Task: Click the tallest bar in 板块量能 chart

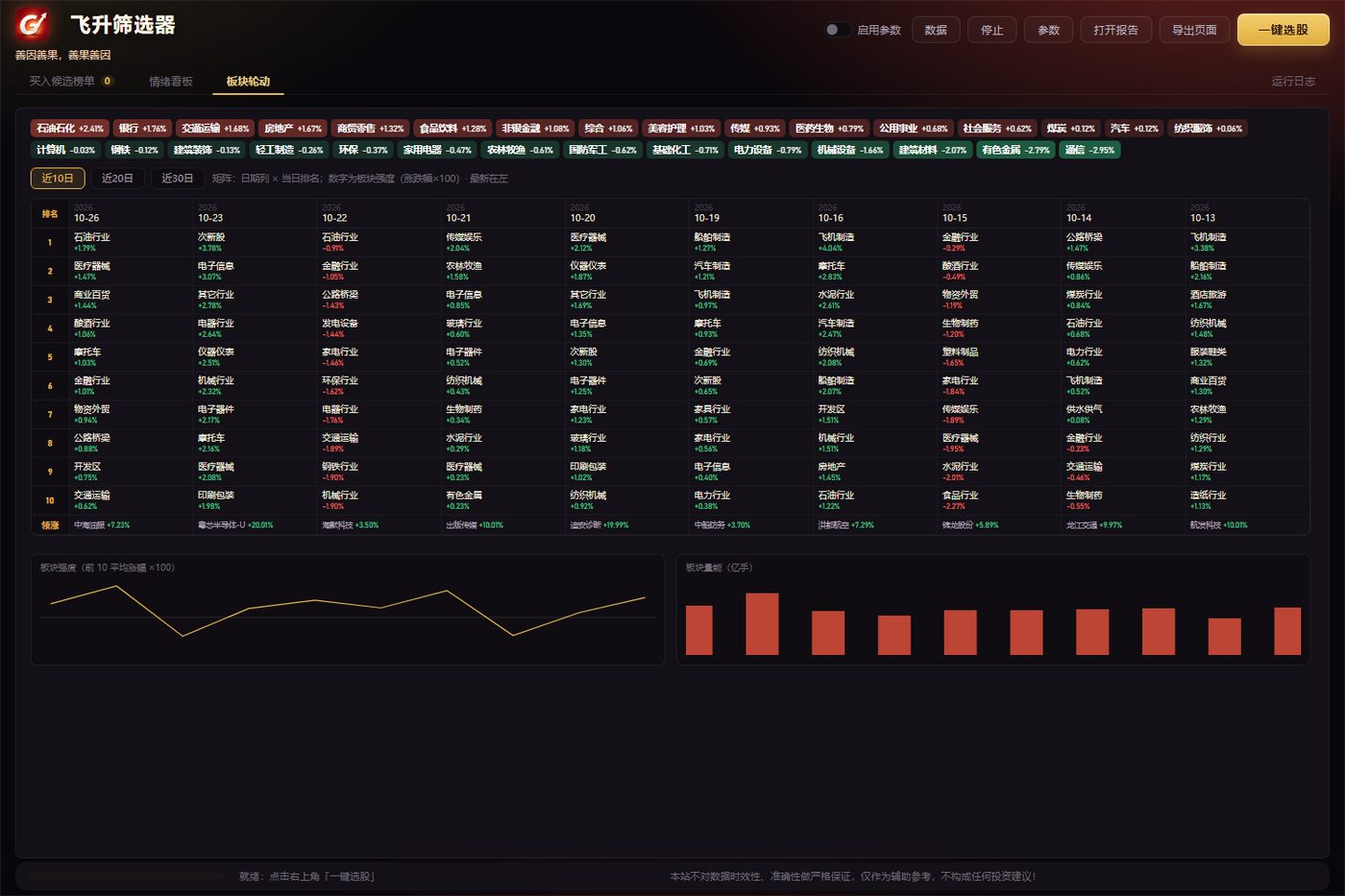Action: coord(762,624)
